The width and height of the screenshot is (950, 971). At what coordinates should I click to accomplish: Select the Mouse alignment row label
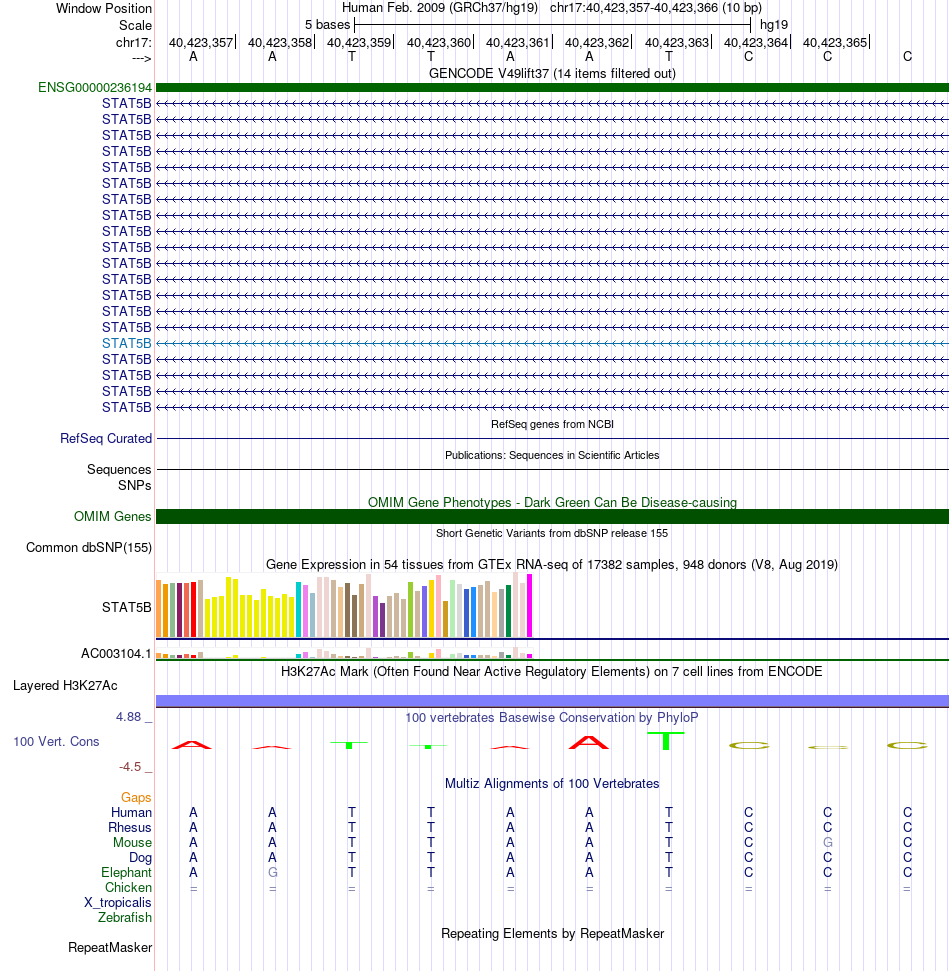132,842
